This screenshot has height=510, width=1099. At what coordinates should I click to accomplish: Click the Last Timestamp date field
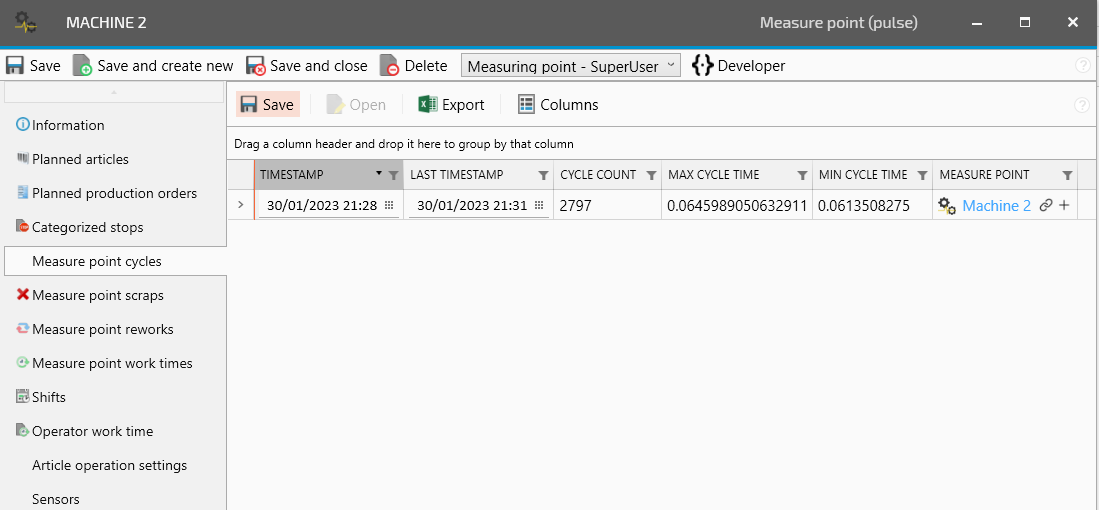(x=471, y=206)
